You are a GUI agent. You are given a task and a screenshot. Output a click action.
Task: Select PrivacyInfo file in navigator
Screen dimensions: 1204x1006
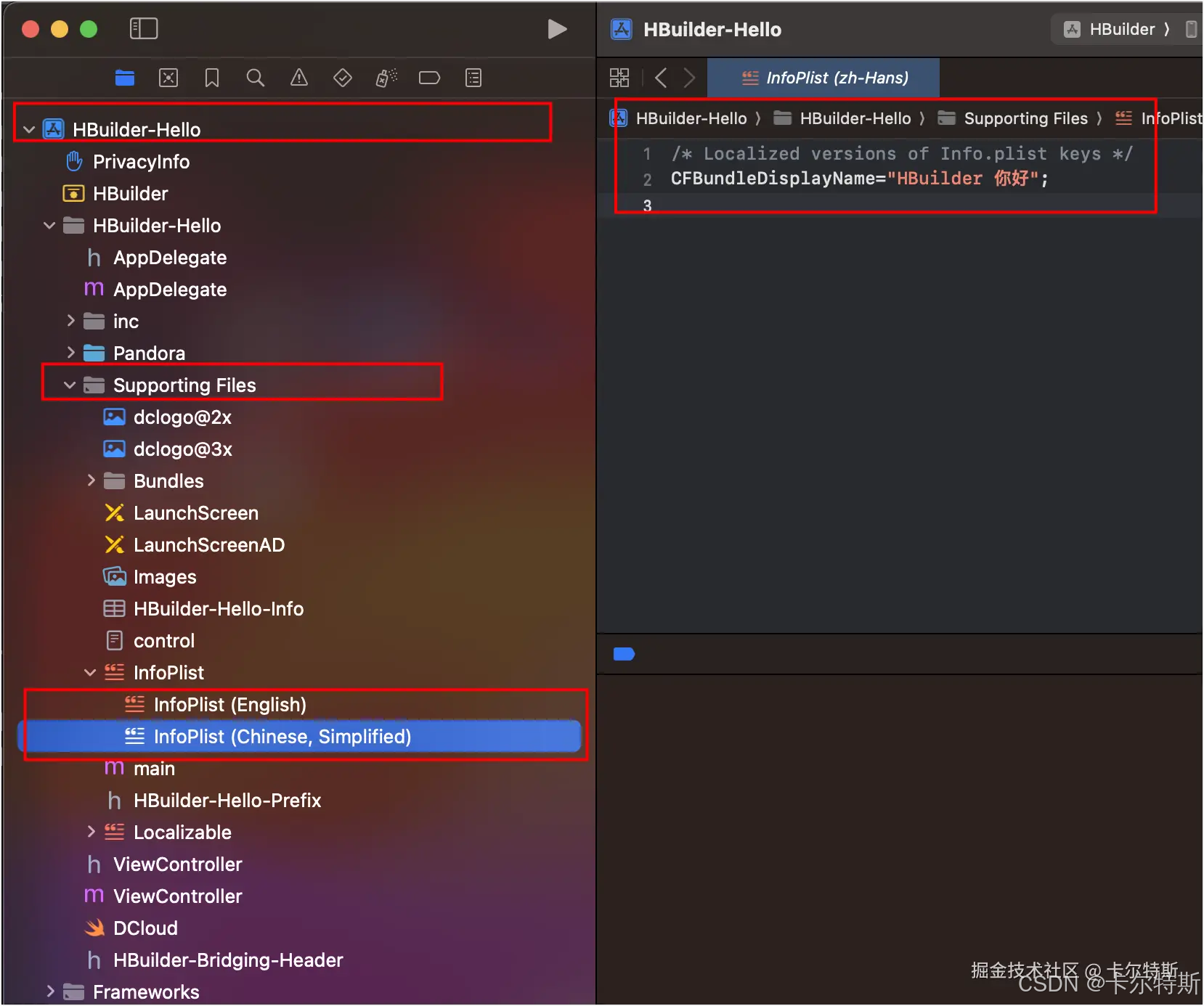(x=141, y=162)
